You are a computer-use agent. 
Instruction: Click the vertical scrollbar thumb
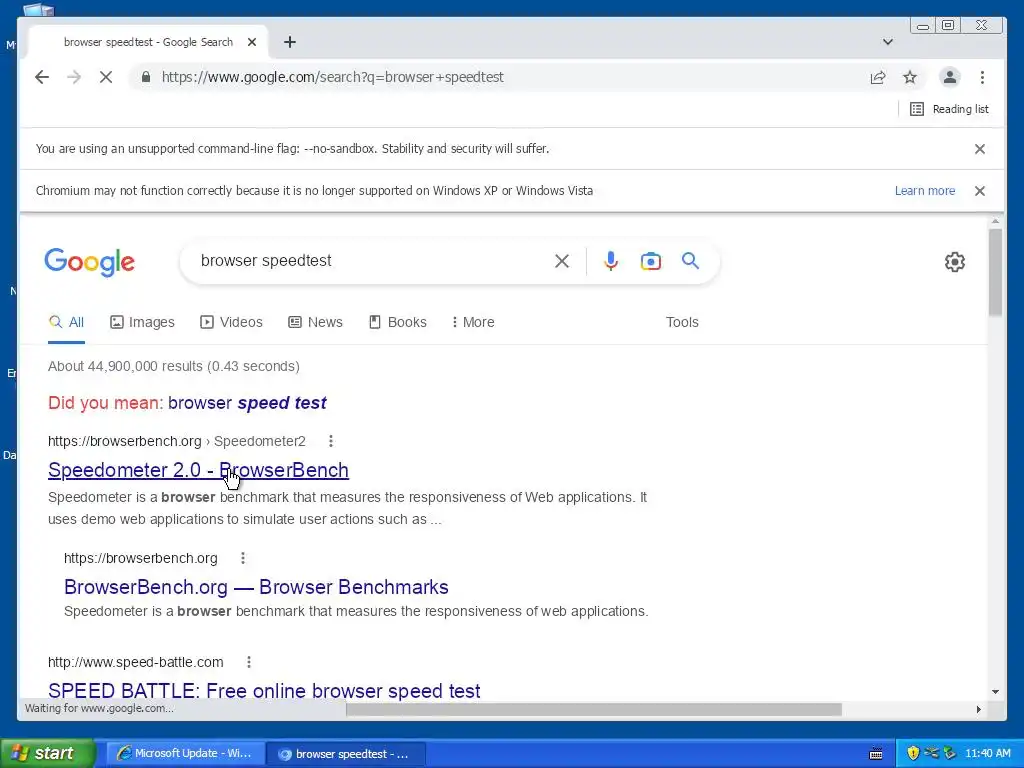coord(995,272)
